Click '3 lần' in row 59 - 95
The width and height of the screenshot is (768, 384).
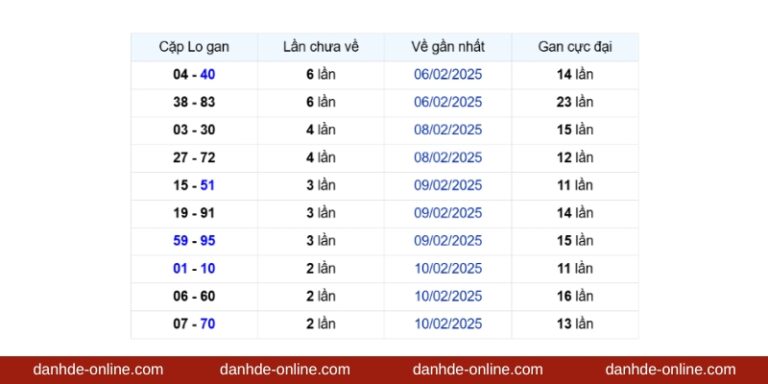(321, 241)
